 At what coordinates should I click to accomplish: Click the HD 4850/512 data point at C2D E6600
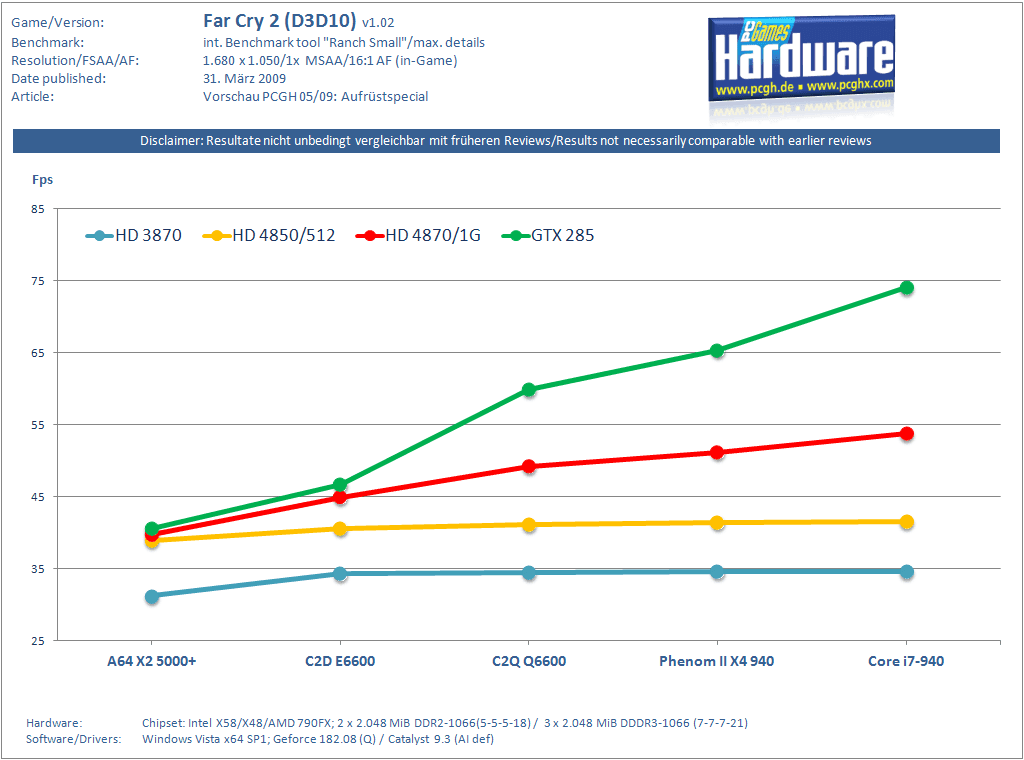(340, 529)
